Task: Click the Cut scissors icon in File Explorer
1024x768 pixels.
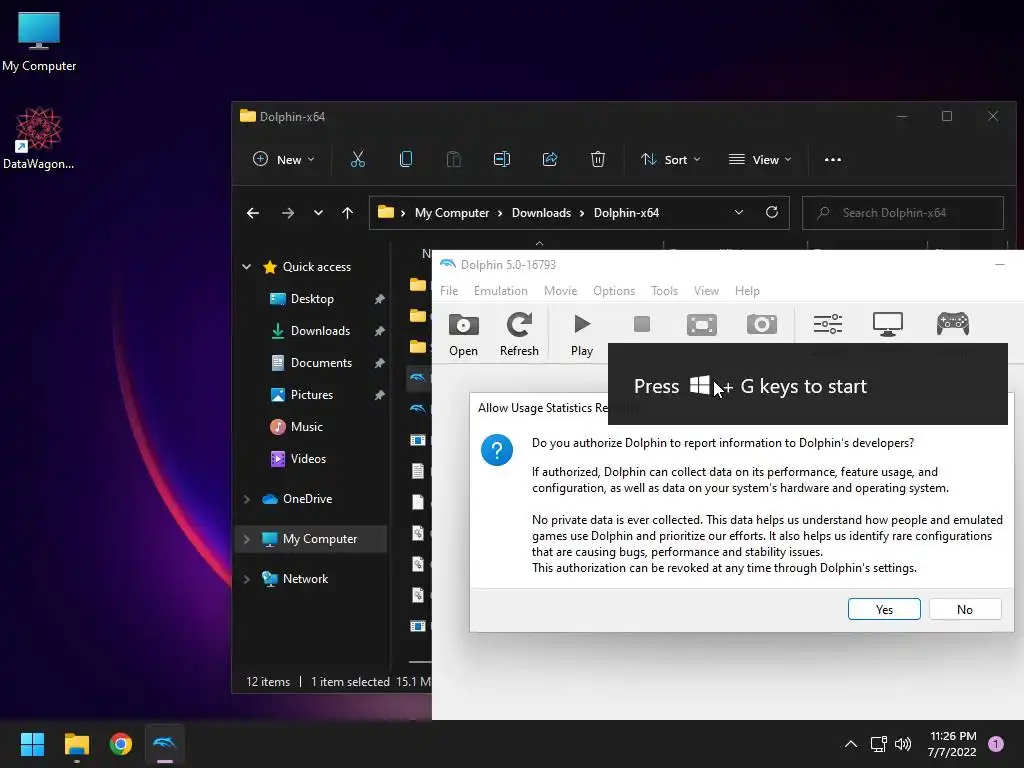Action: click(x=358, y=159)
